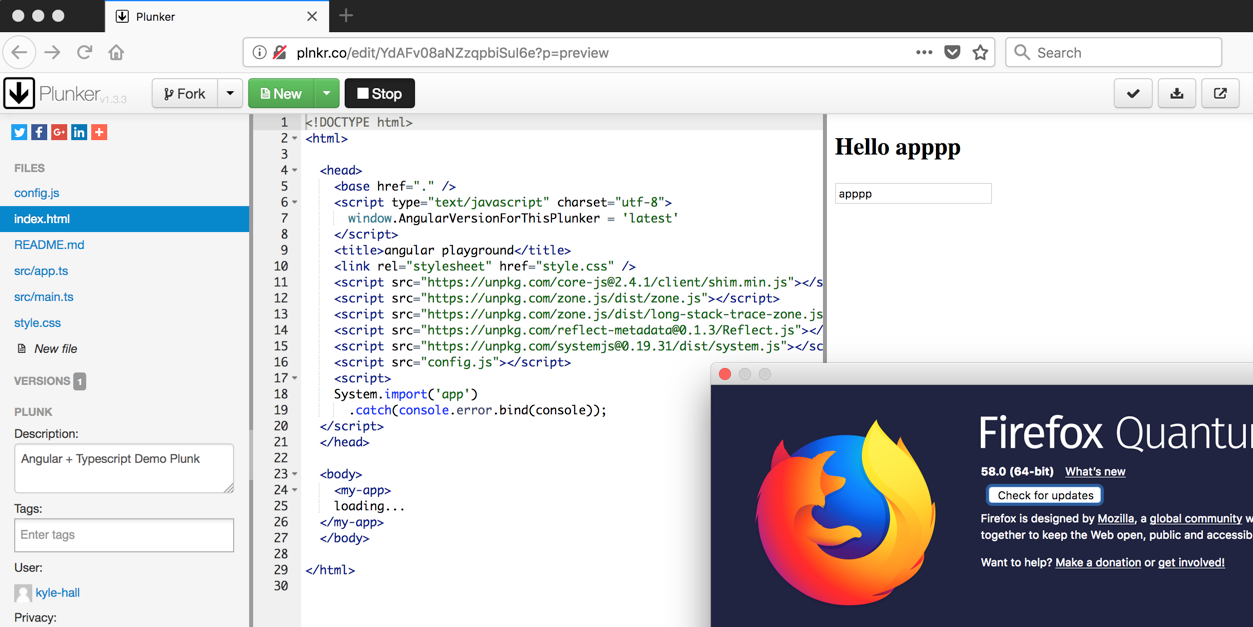Click the Enter tags input field
This screenshot has width=1253, height=627.
click(x=123, y=535)
